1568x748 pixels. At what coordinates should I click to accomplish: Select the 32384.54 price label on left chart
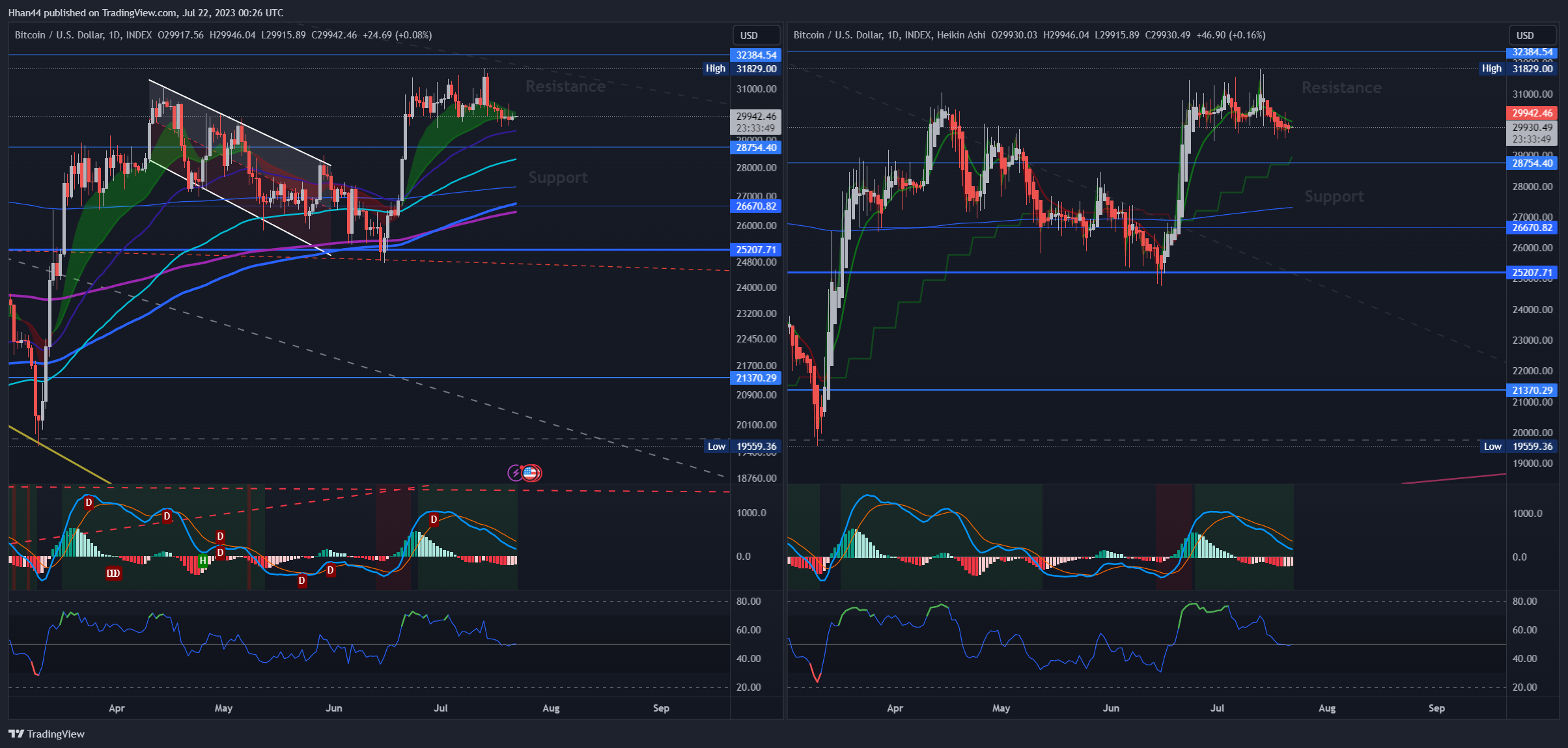coord(755,55)
